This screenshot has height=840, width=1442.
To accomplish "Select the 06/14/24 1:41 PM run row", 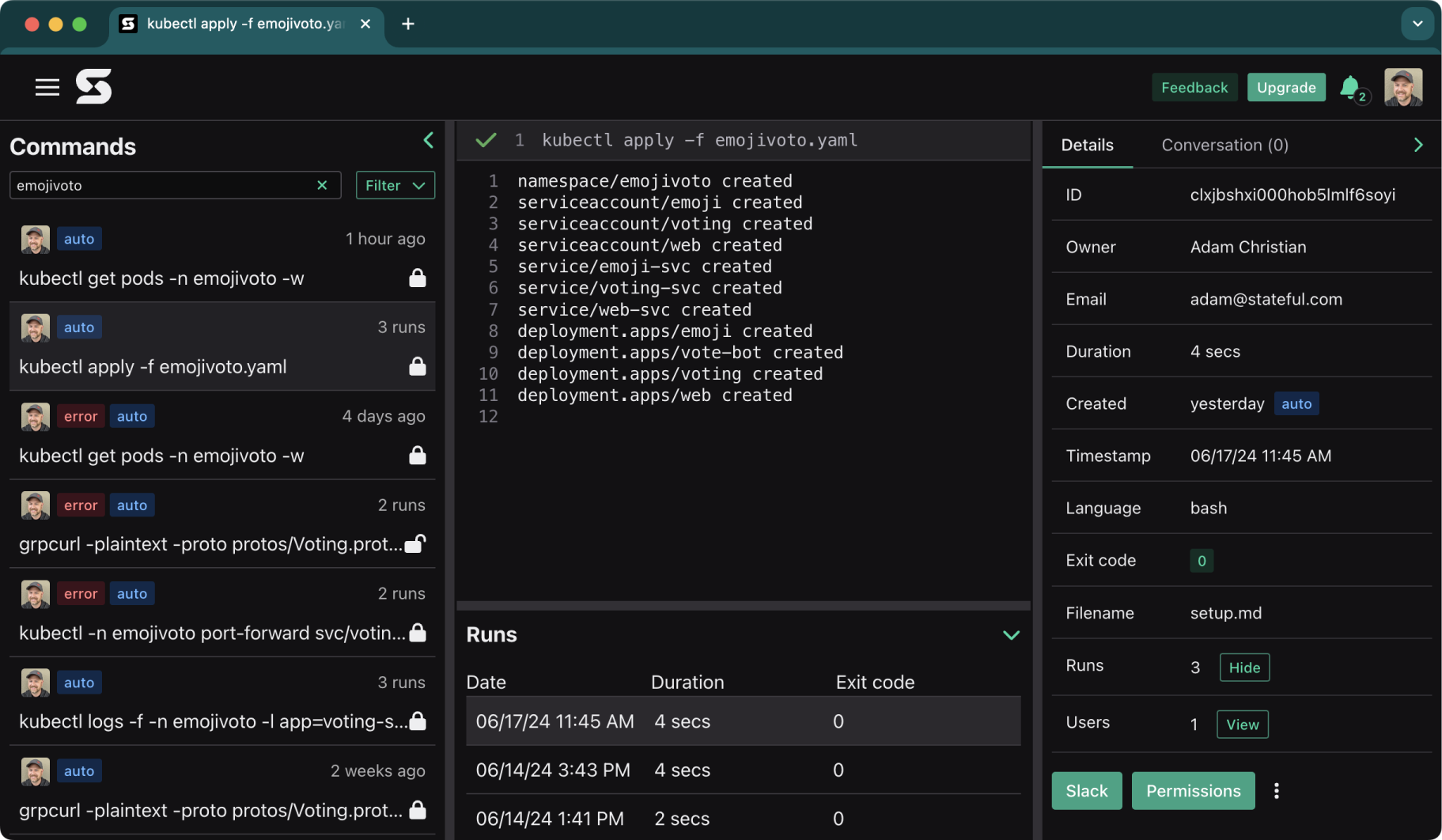I will 743,818.
